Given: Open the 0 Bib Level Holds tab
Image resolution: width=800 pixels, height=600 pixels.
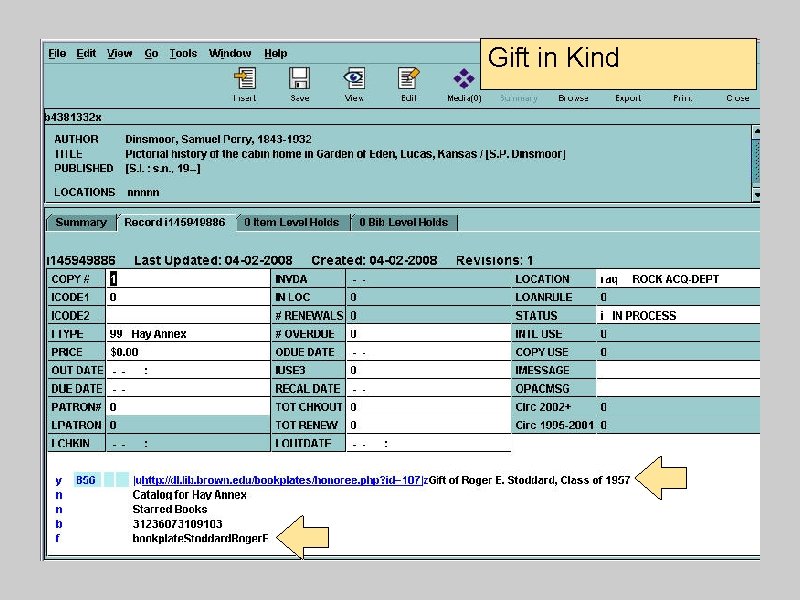Looking at the screenshot, I should pos(404,222).
